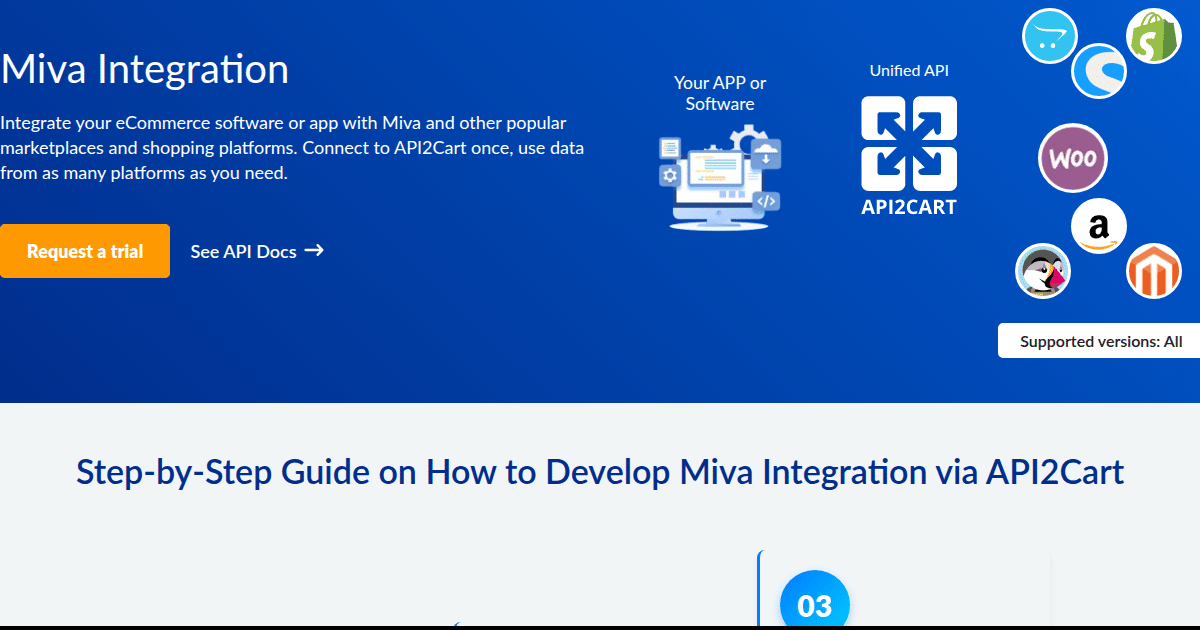
Task: Click the WooCommerce Woo logo icon
Action: pos(1073,158)
